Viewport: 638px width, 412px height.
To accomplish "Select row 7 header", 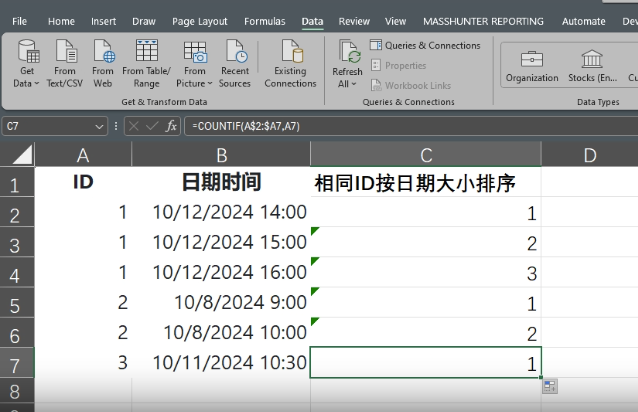I will pyautogui.click(x=17, y=362).
